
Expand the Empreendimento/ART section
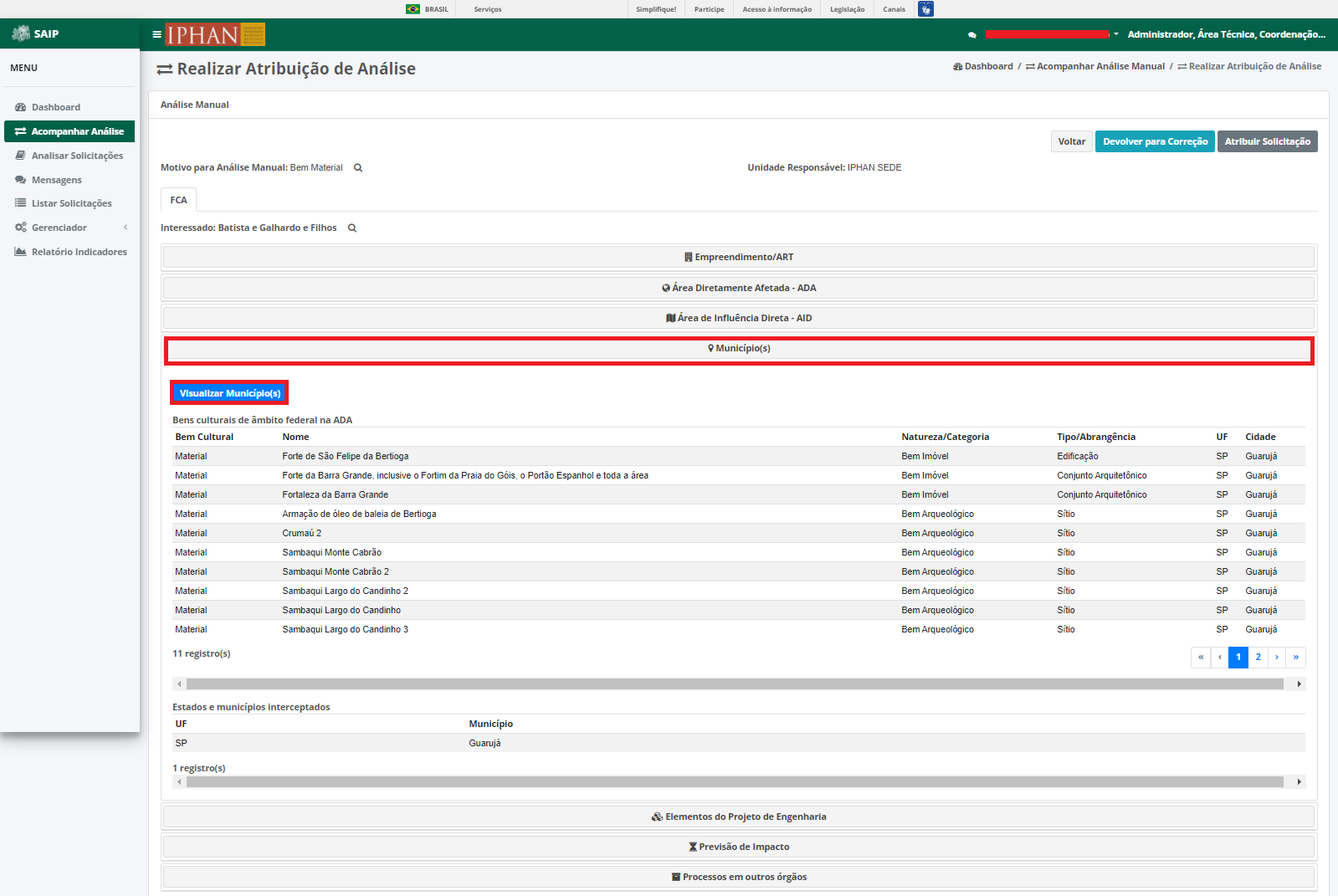click(x=739, y=257)
